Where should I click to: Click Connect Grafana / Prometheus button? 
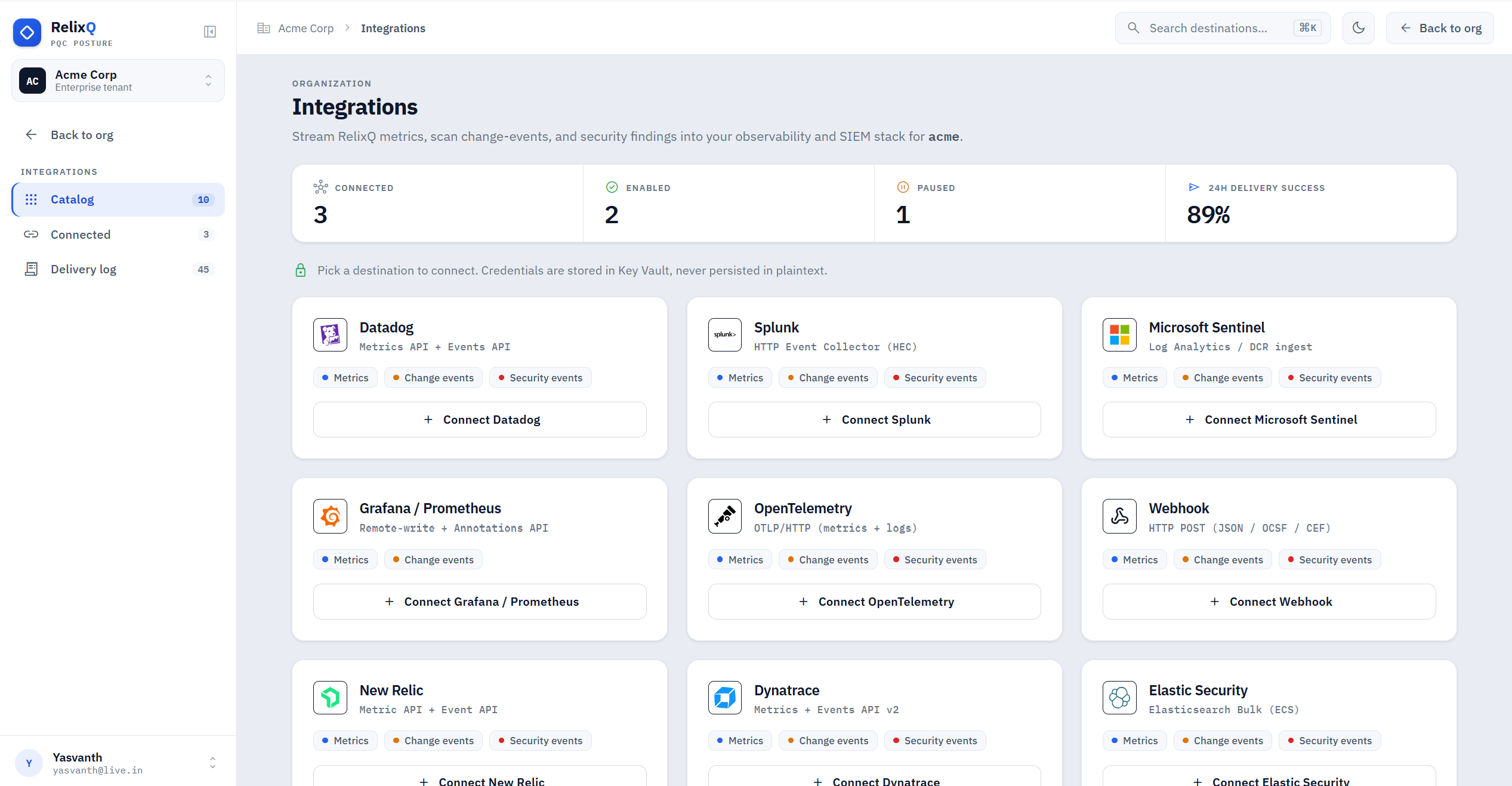[480, 602]
